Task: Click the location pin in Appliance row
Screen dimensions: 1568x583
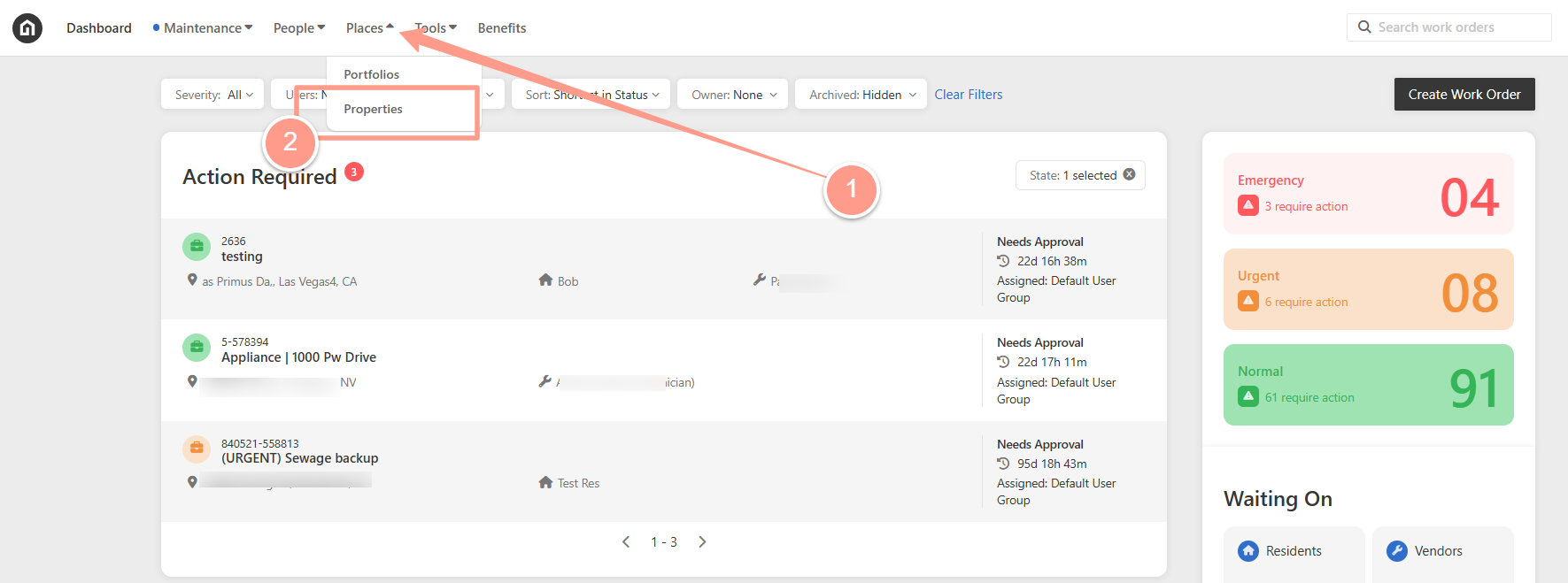Action: [x=192, y=381]
